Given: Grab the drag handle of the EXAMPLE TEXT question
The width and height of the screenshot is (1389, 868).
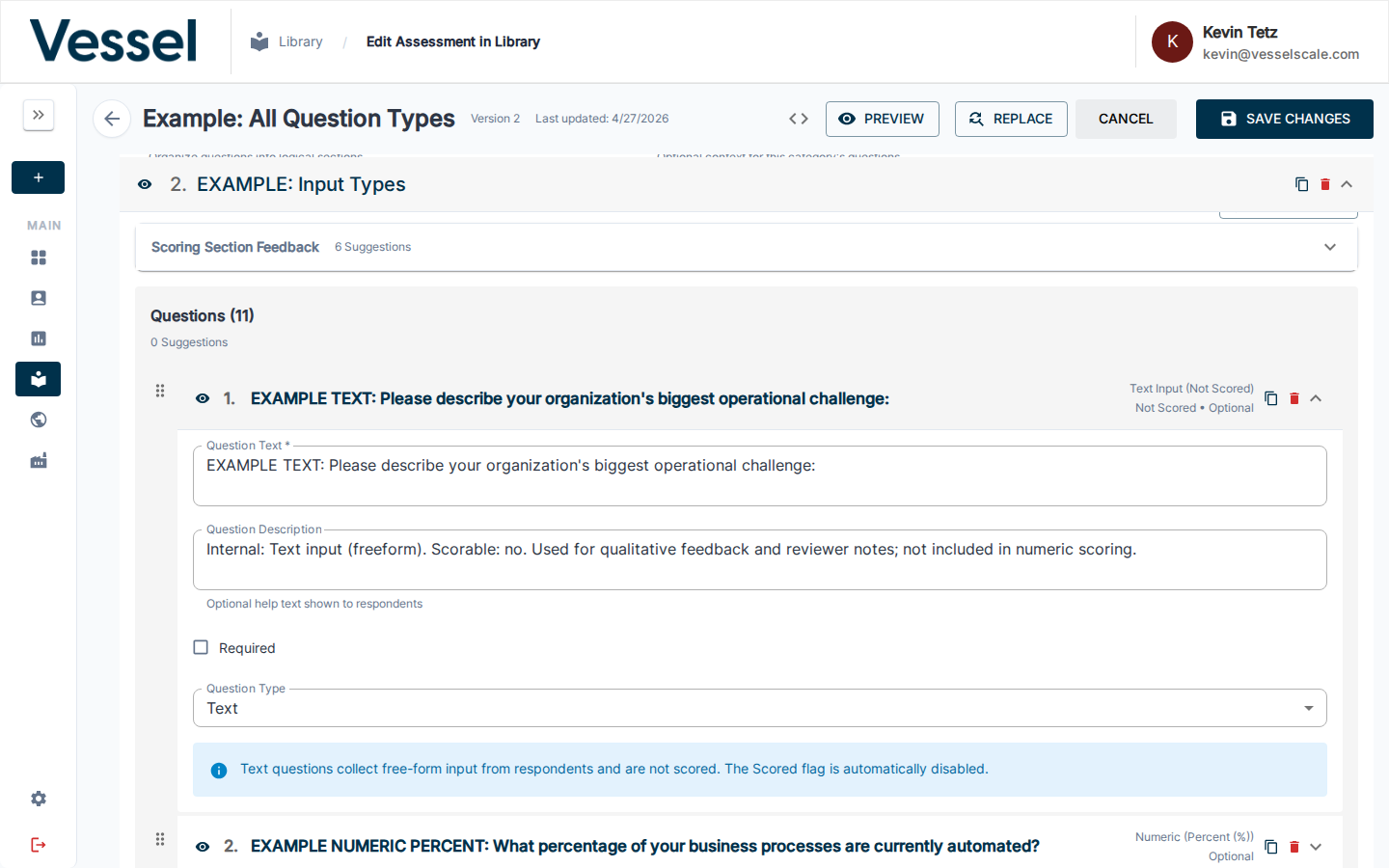Looking at the screenshot, I should [160, 391].
